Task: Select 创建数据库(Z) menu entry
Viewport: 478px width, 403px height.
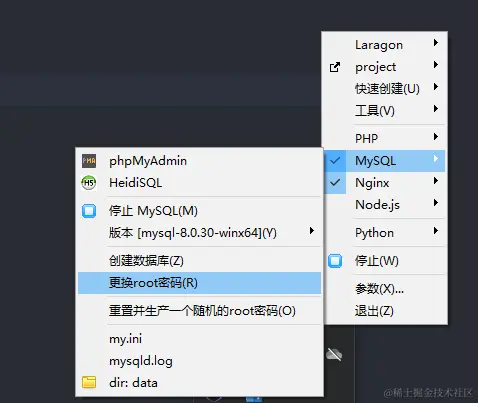Action: click(199, 261)
